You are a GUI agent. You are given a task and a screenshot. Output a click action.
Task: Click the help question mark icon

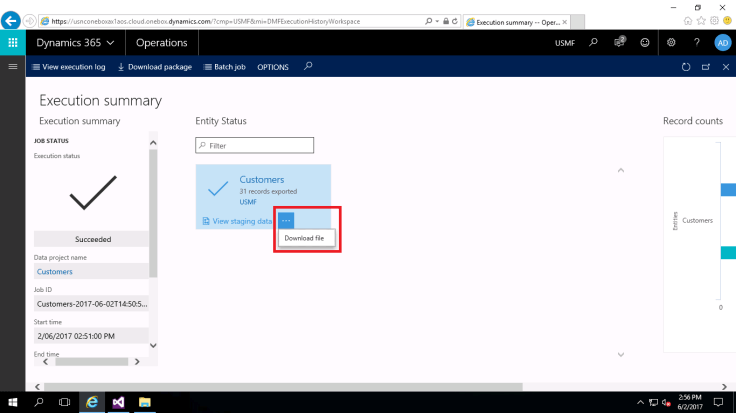[697, 43]
